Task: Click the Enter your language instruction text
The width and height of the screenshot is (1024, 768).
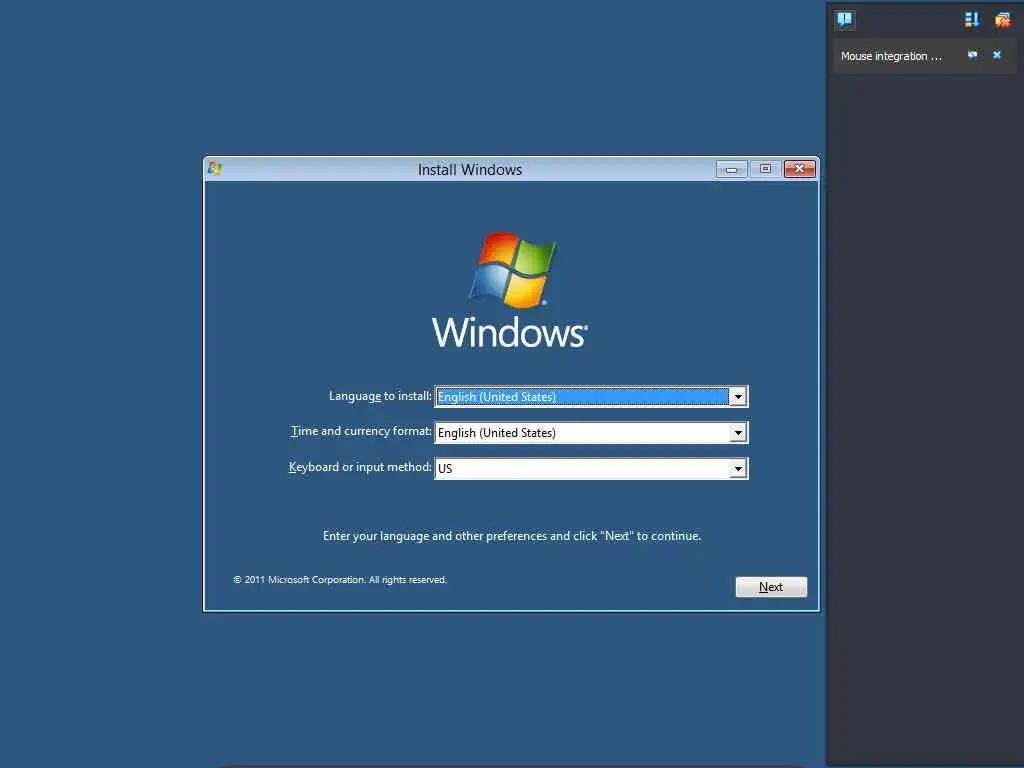Action: pos(512,536)
